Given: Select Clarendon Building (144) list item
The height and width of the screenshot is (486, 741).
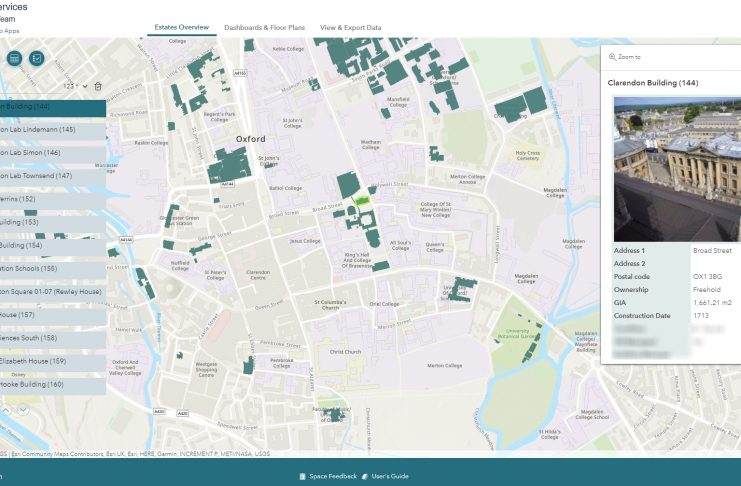Looking at the screenshot, I should [50, 107].
